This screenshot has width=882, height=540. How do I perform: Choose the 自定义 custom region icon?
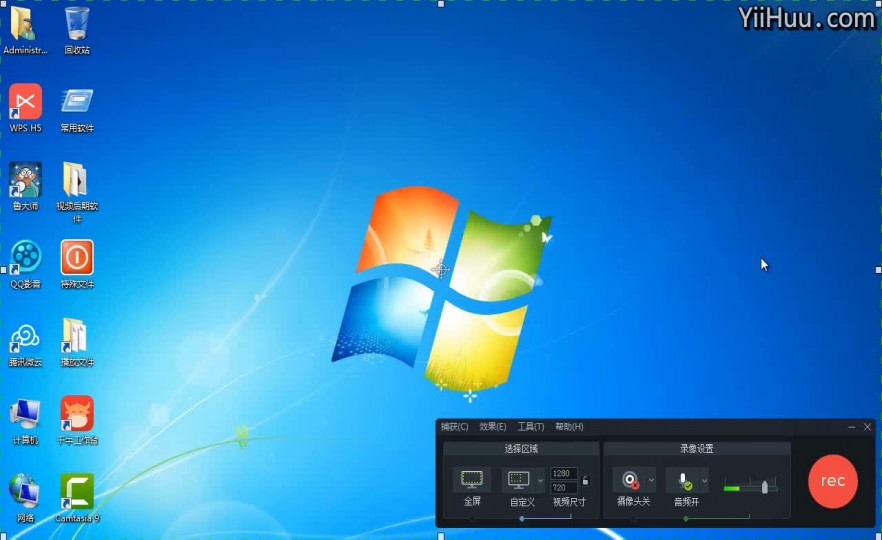pyautogui.click(x=518, y=480)
